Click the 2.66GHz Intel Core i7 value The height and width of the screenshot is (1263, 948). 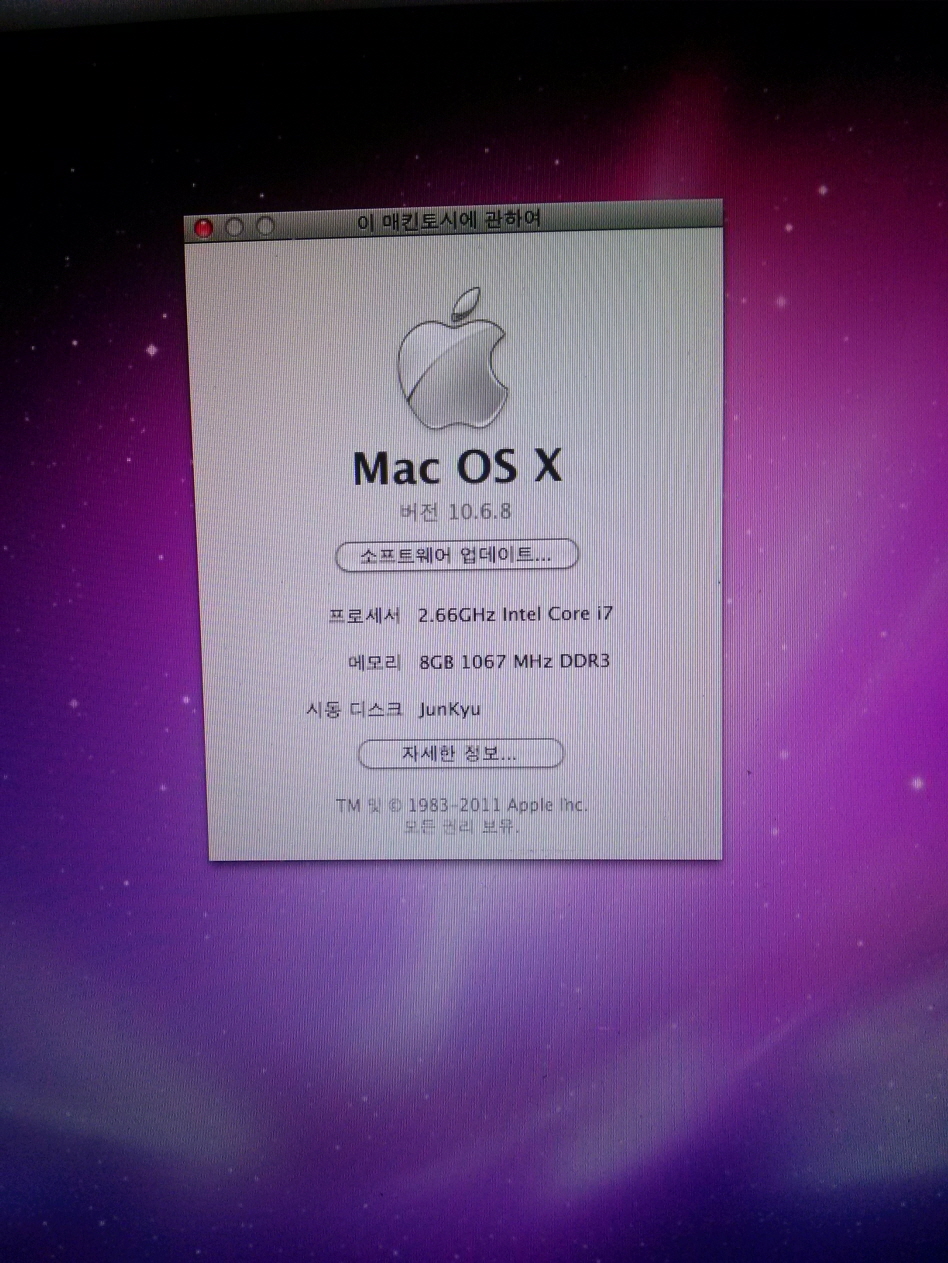click(515, 614)
